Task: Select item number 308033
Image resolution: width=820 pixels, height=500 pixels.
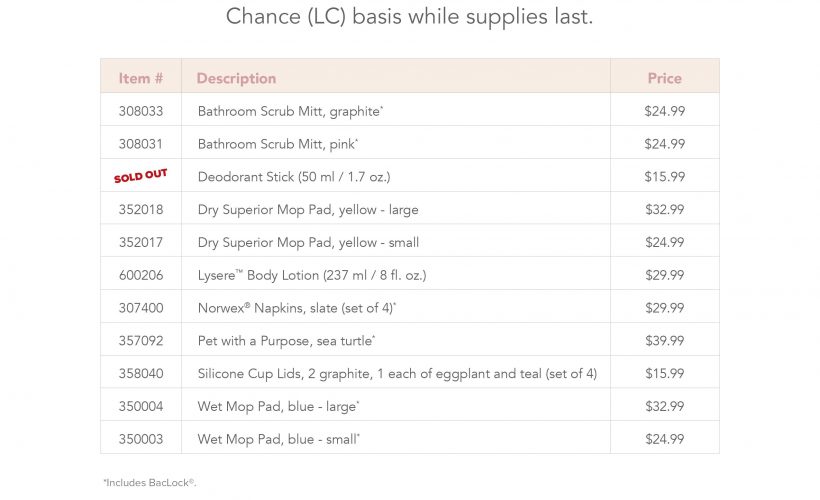Action: tap(141, 111)
